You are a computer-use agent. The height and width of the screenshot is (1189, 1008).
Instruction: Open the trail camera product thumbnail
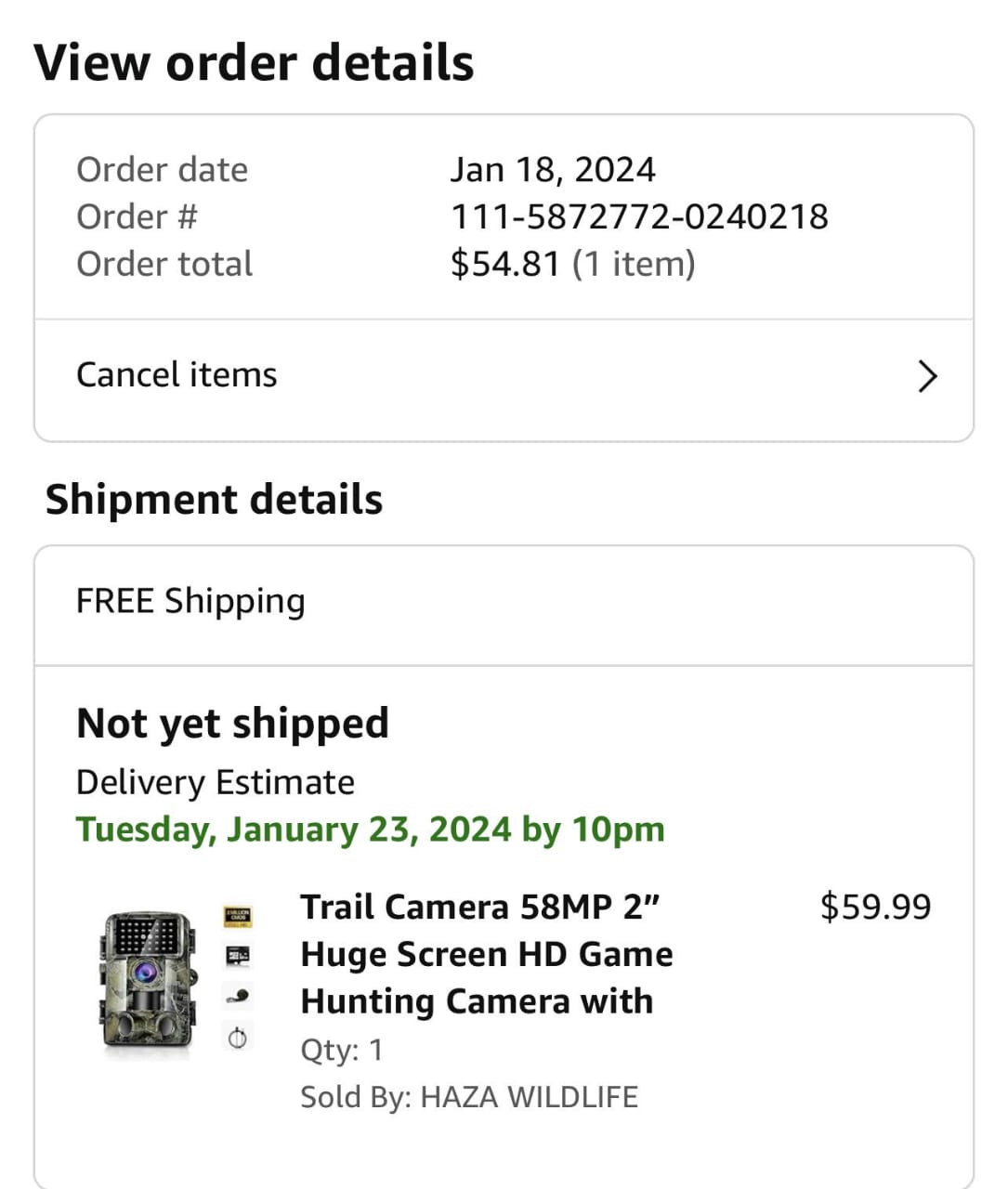tap(147, 982)
